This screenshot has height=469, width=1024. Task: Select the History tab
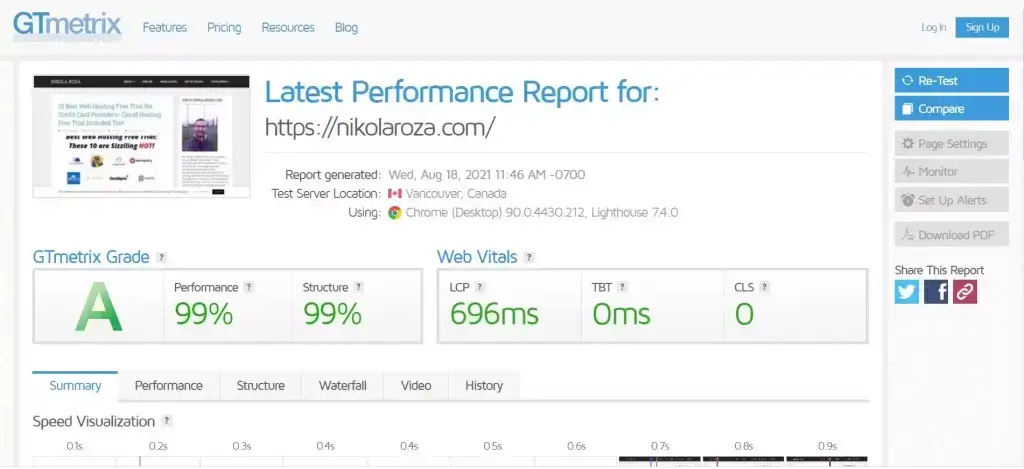[x=484, y=386]
